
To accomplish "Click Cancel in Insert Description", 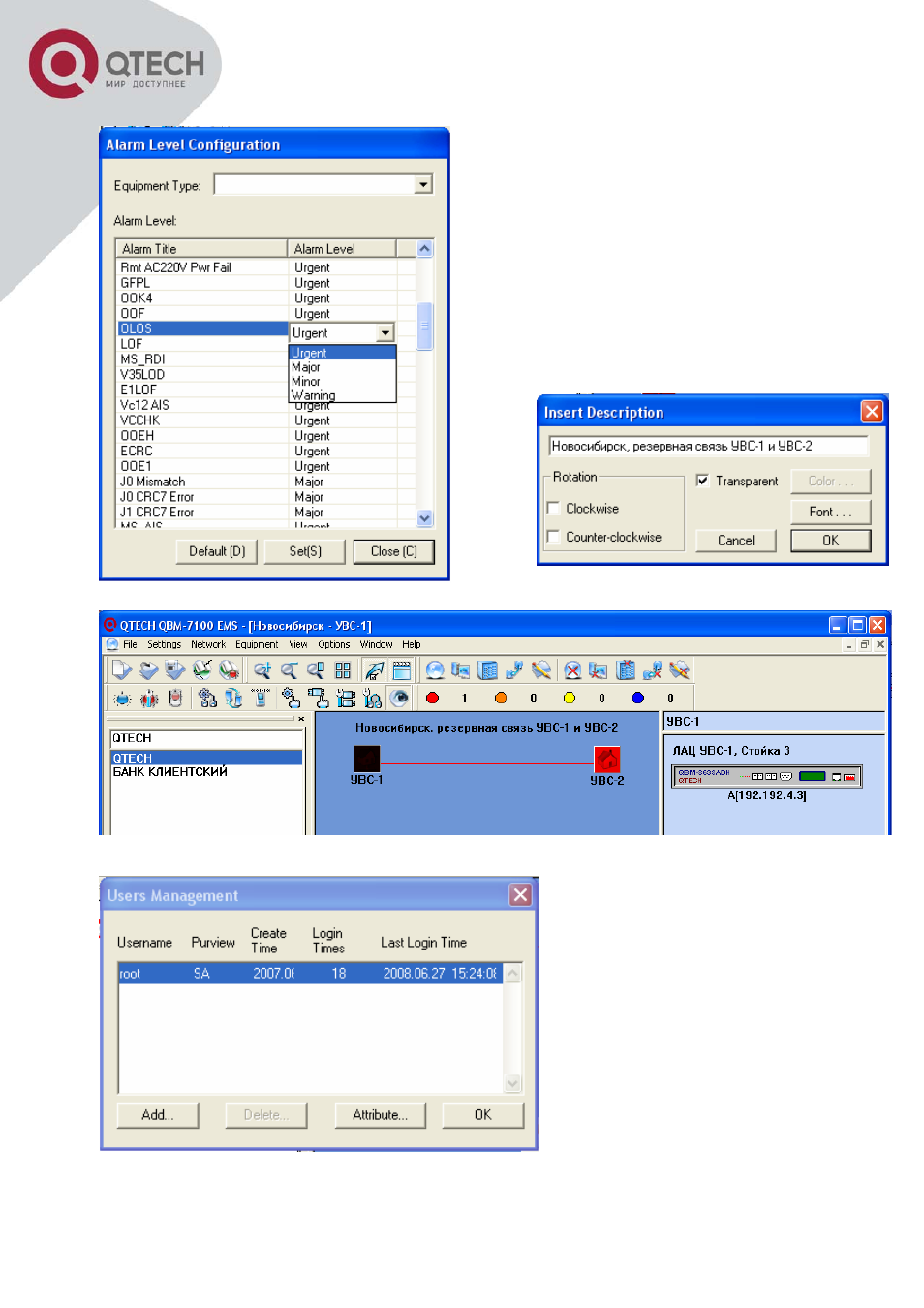I will point(736,541).
